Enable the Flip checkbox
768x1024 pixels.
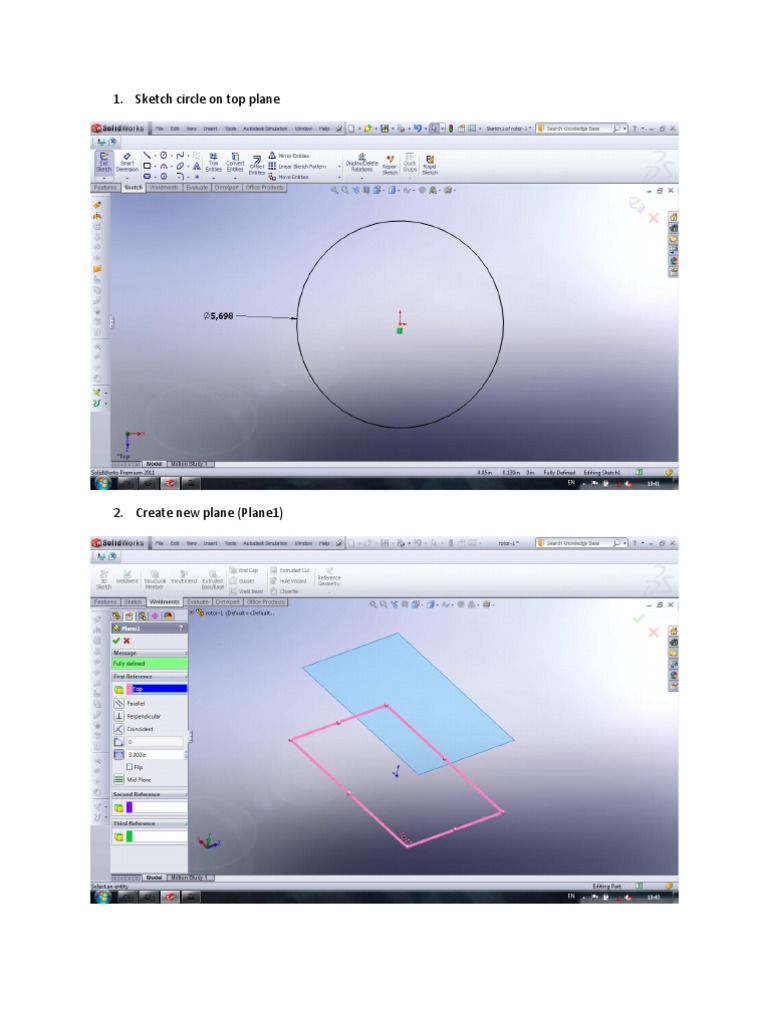click(x=129, y=767)
